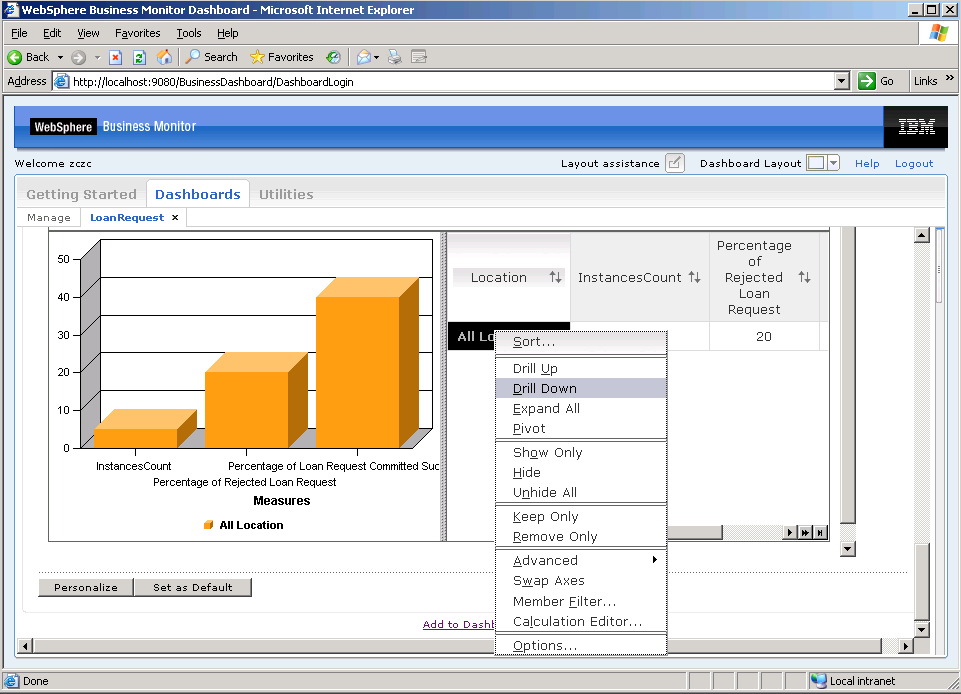This screenshot has height=694, width=961.
Task: Click the Go arrow button
Action: [x=867, y=81]
